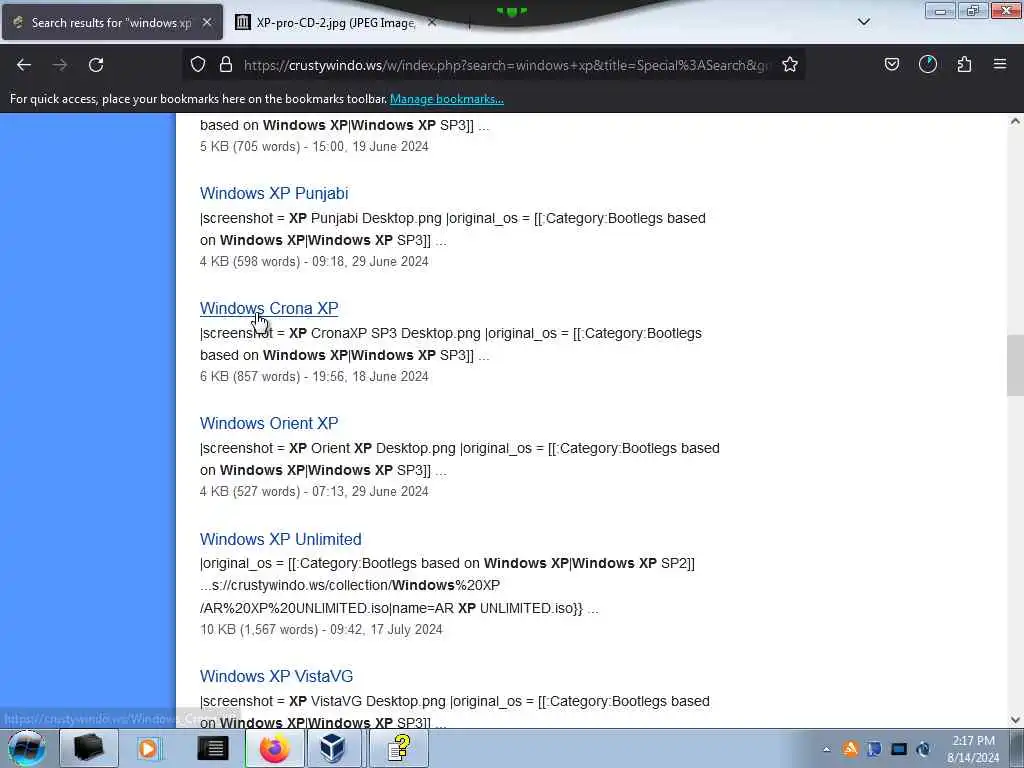Click the page scrollbar thumb
This screenshot has width=1024, height=768.
tap(1015, 365)
